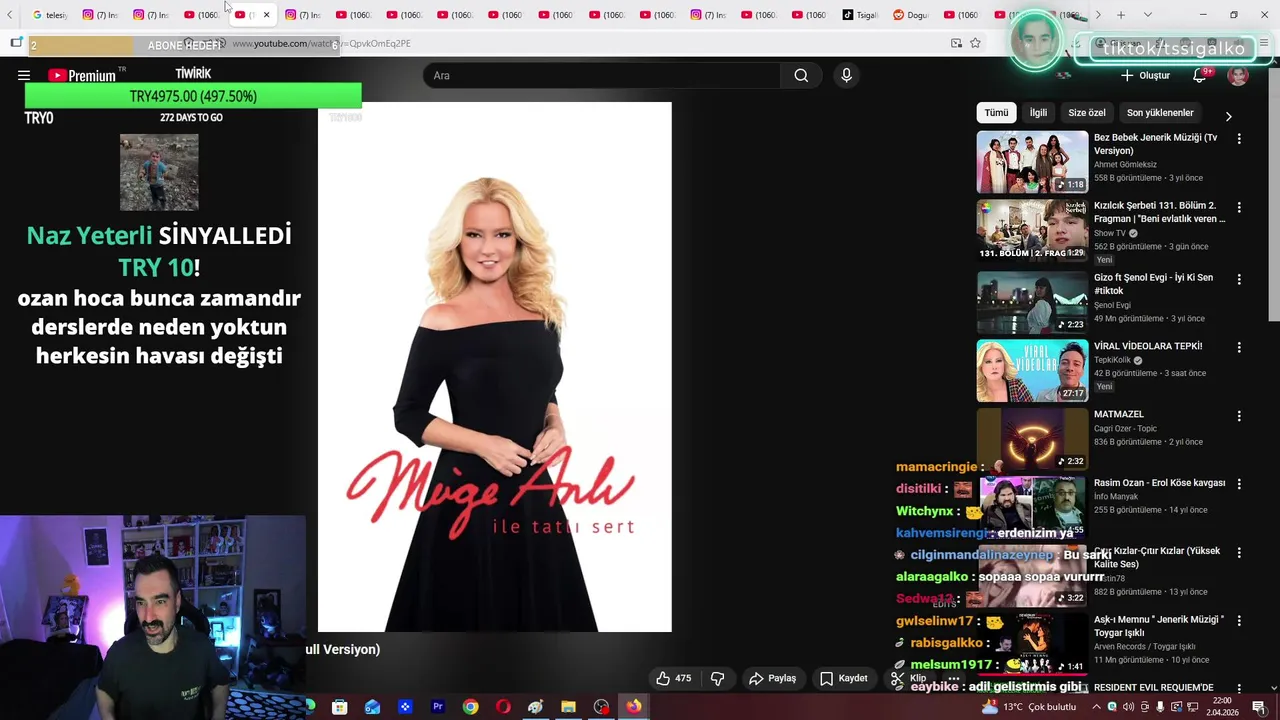Open Microsoft Store from the taskbar
This screenshot has width=1280, height=720.
click(x=340, y=707)
